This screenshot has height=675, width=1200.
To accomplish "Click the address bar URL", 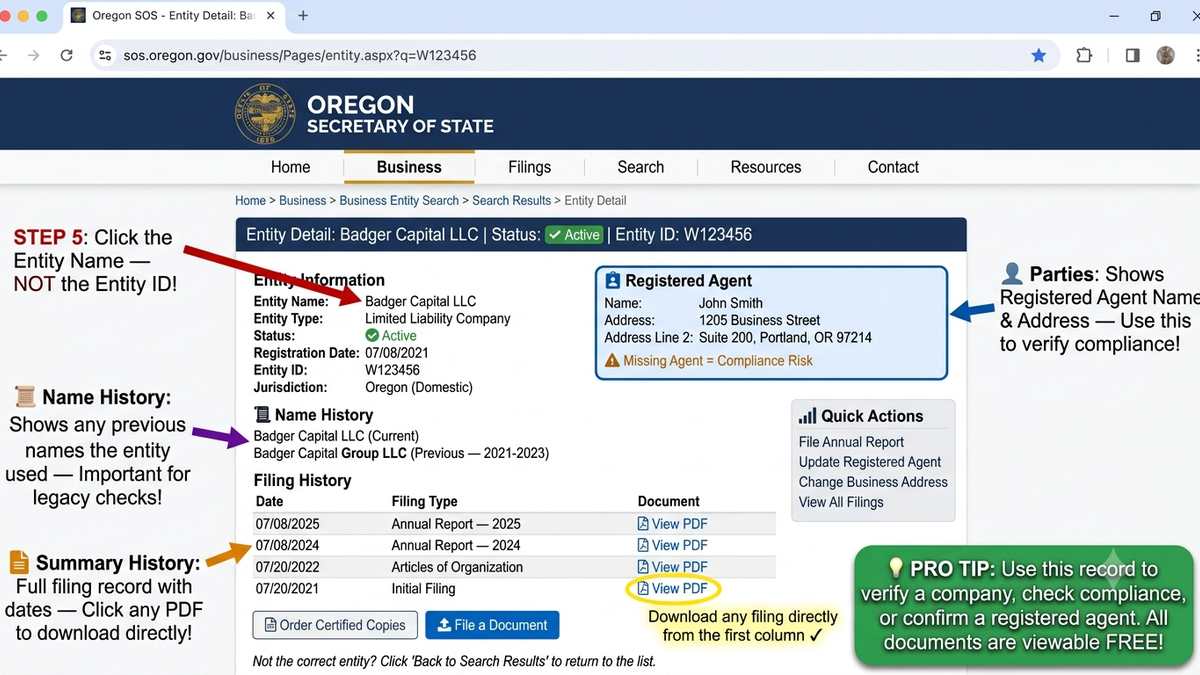I will coord(300,55).
